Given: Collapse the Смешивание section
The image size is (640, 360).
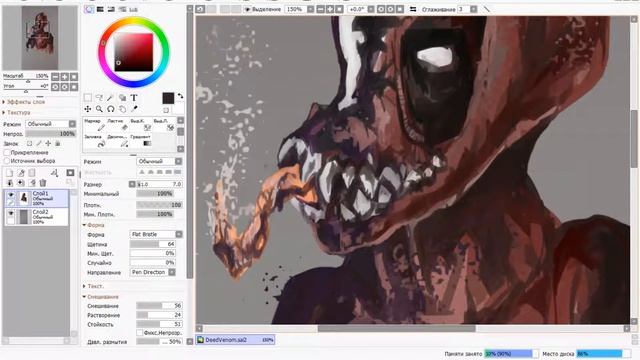Looking at the screenshot, I should point(100,297).
